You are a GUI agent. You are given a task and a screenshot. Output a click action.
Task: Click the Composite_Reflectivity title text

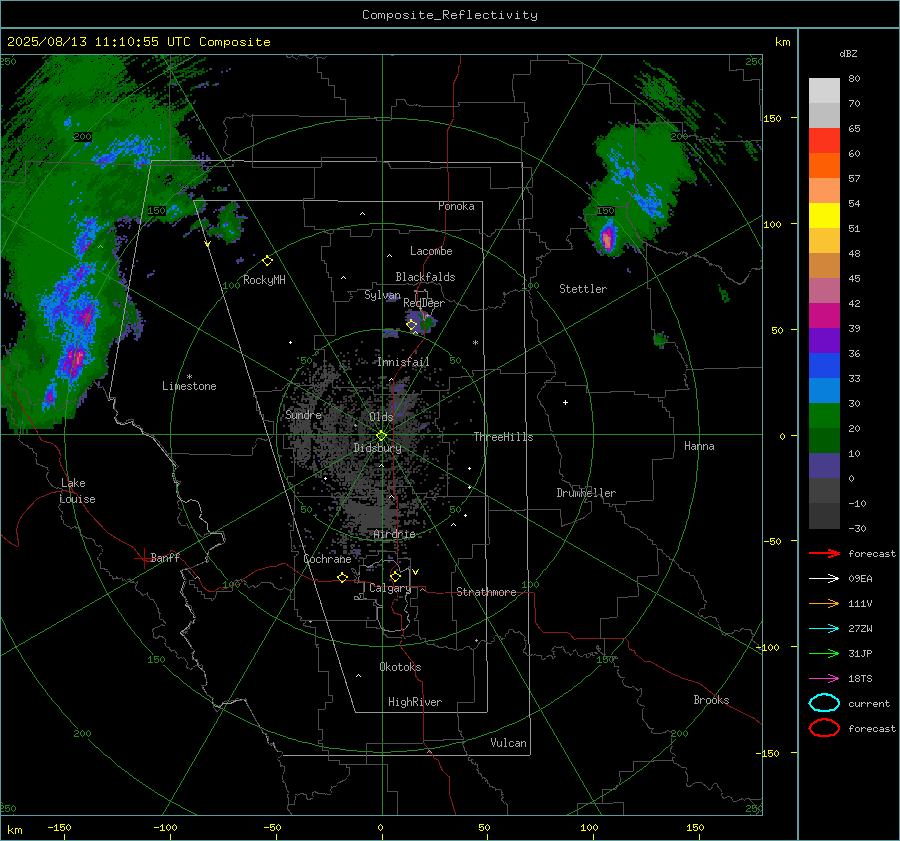(x=449, y=15)
